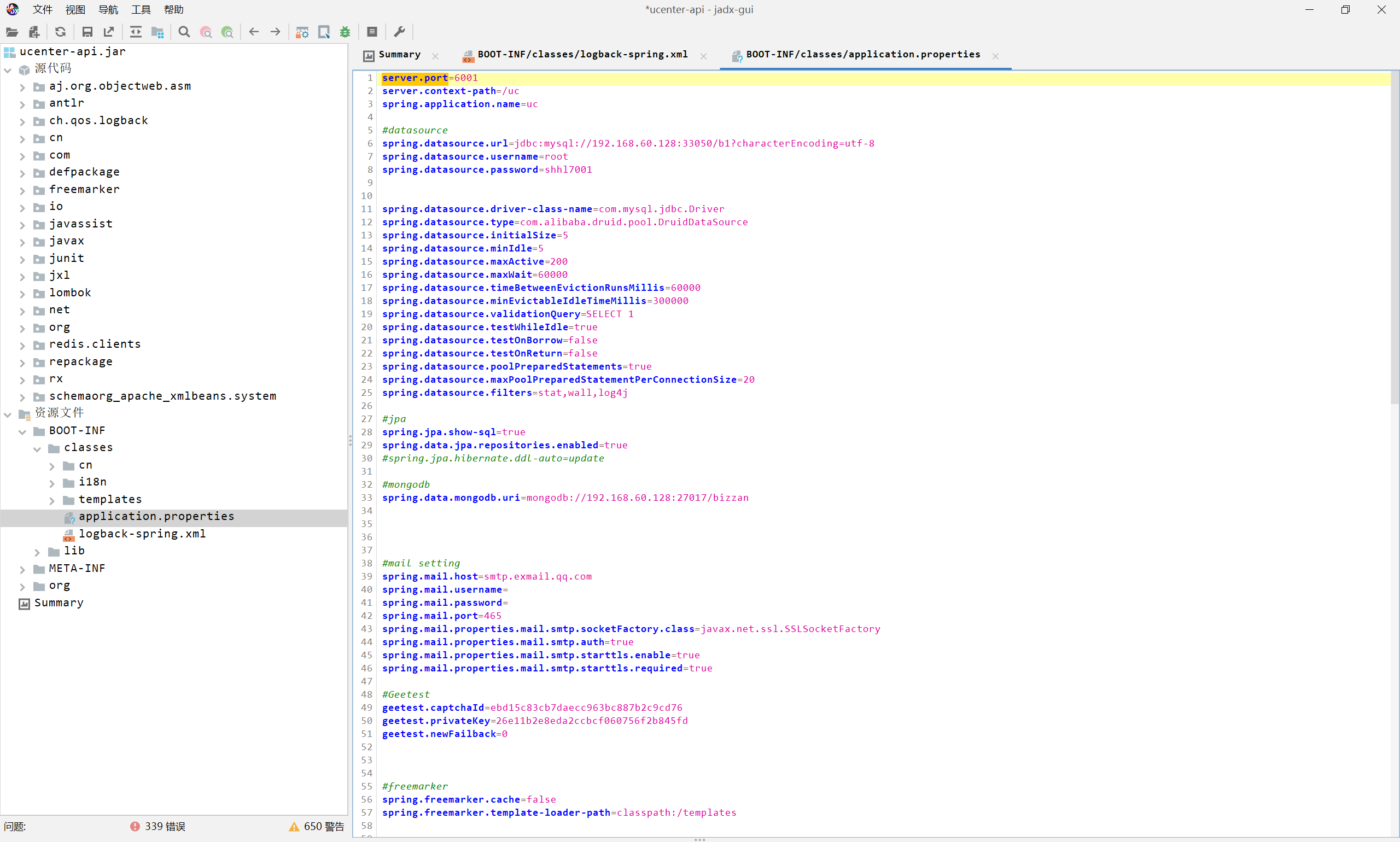Click the 339 错误 status label
This screenshot has height=842, width=1400.
pyautogui.click(x=165, y=827)
